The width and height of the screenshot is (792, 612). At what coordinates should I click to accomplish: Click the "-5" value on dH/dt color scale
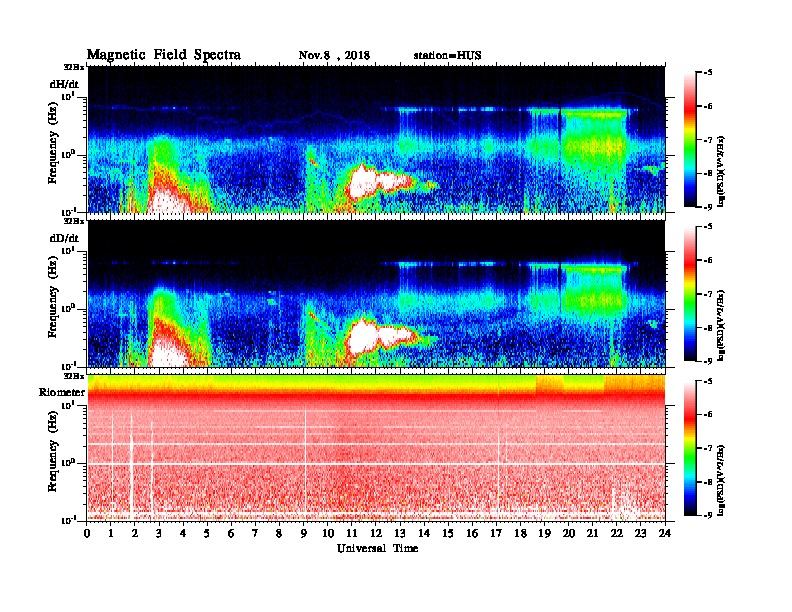(708, 73)
